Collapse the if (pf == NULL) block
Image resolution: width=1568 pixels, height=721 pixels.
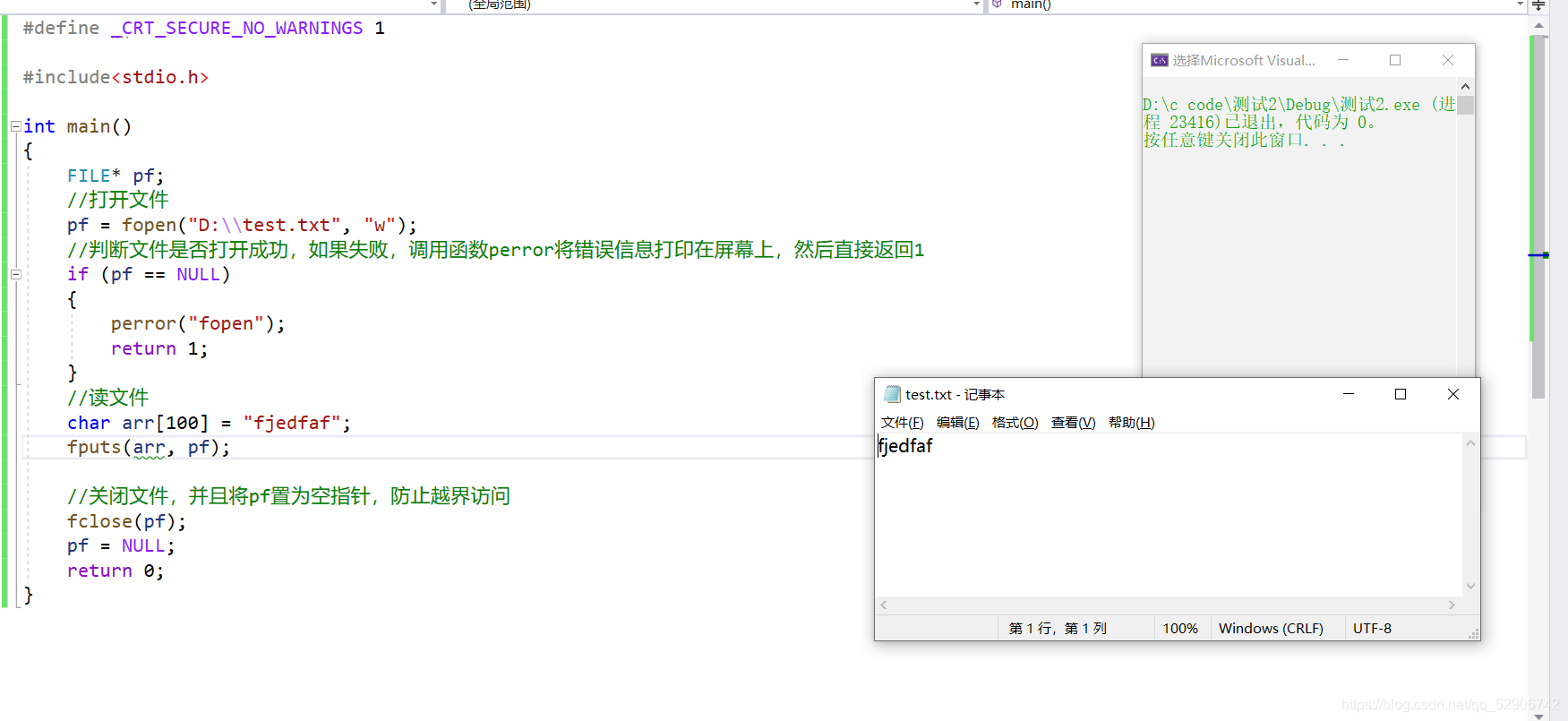(x=15, y=274)
